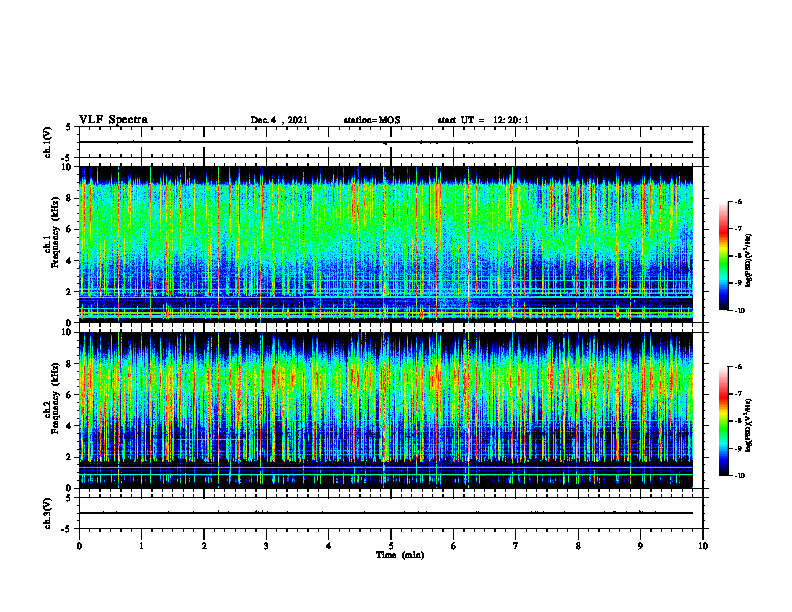The width and height of the screenshot is (792, 612).
Task: Click the ch.2 color scale bar
Action: coord(724,421)
